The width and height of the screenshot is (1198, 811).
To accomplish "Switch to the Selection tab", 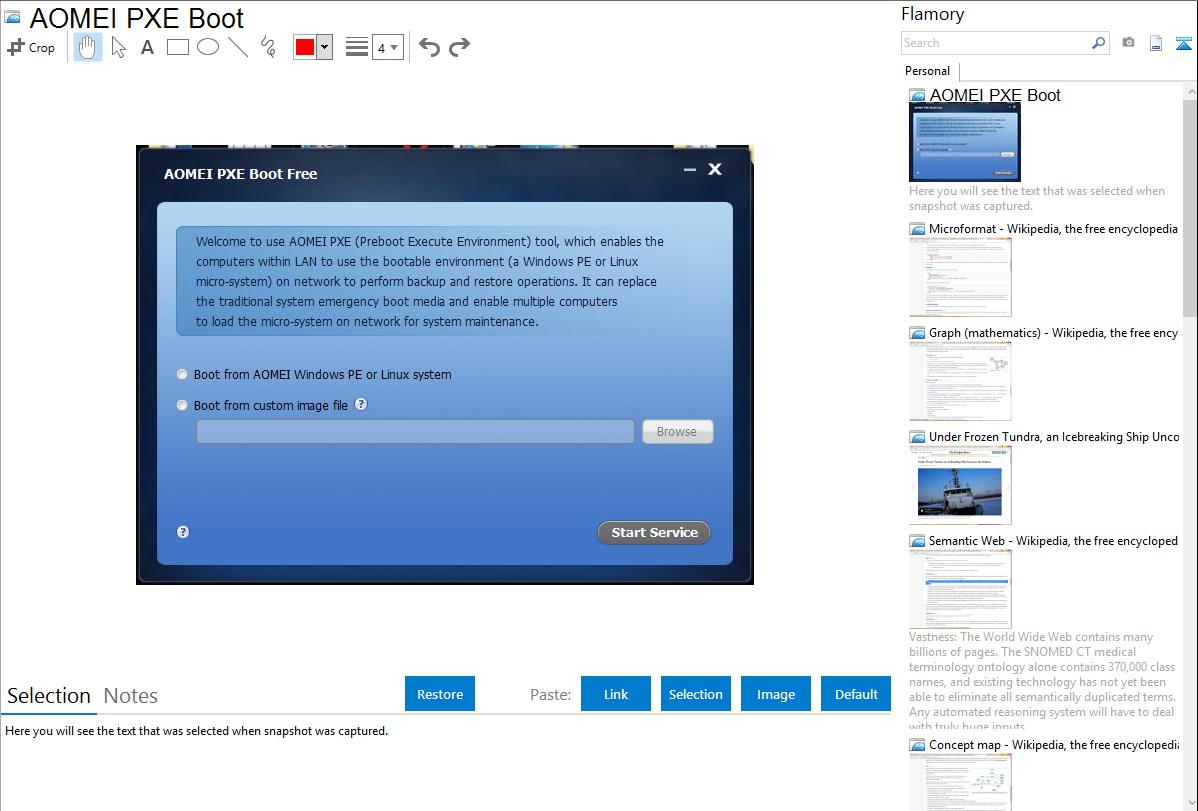I will click(49, 696).
